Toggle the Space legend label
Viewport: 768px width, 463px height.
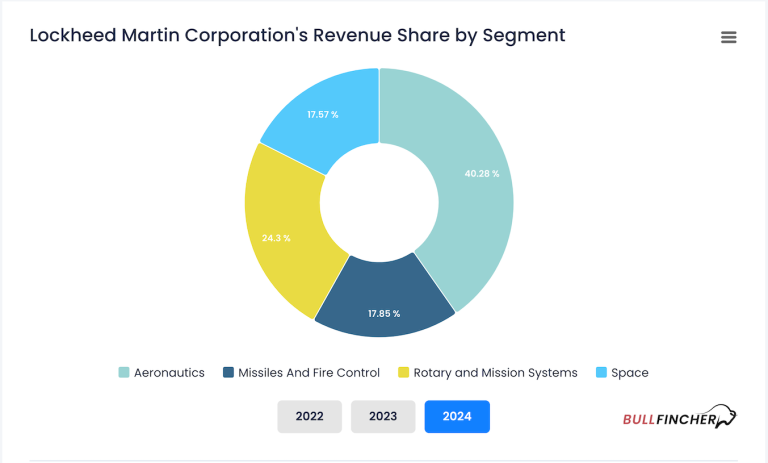click(630, 373)
